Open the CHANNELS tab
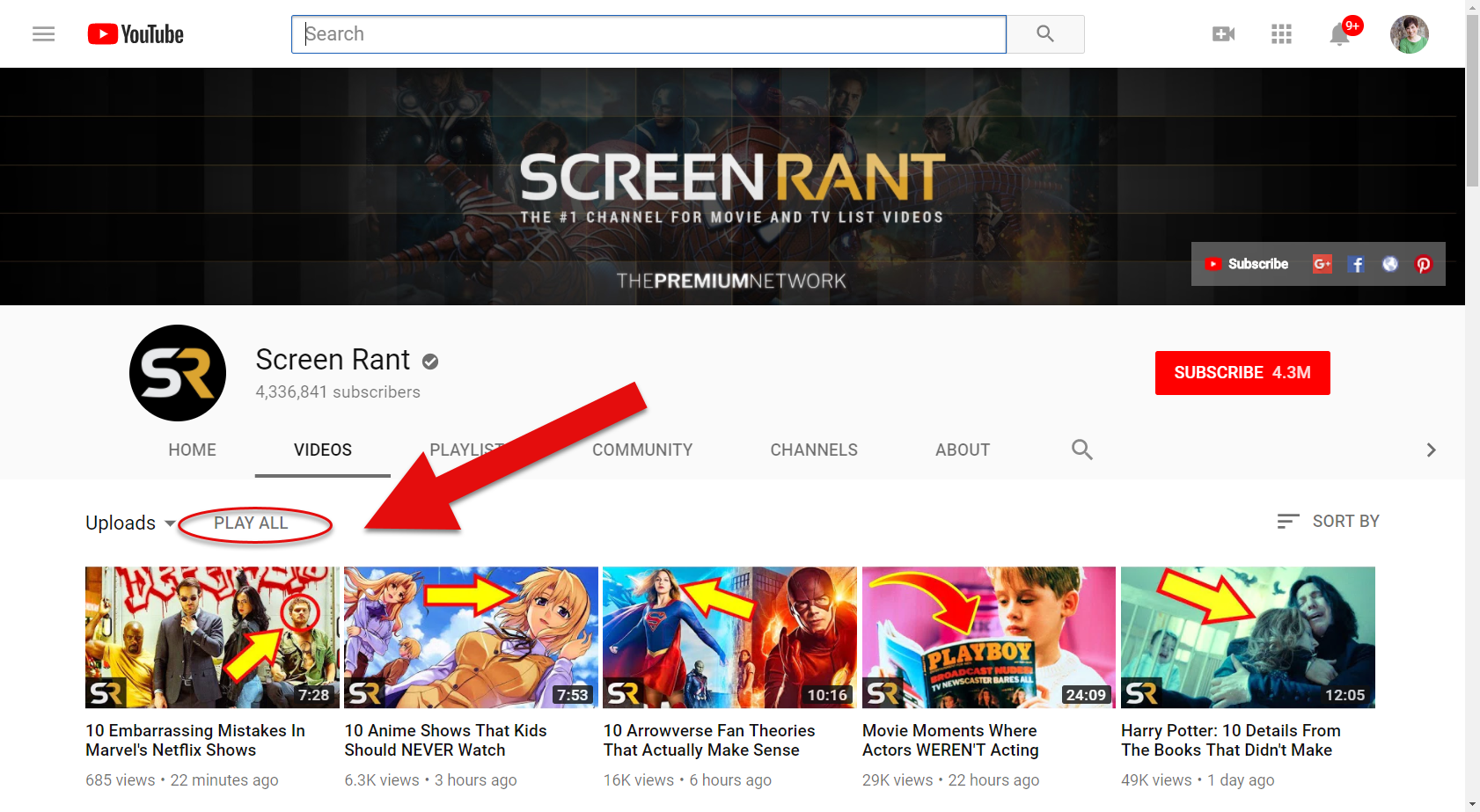The image size is (1480, 812). click(814, 450)
